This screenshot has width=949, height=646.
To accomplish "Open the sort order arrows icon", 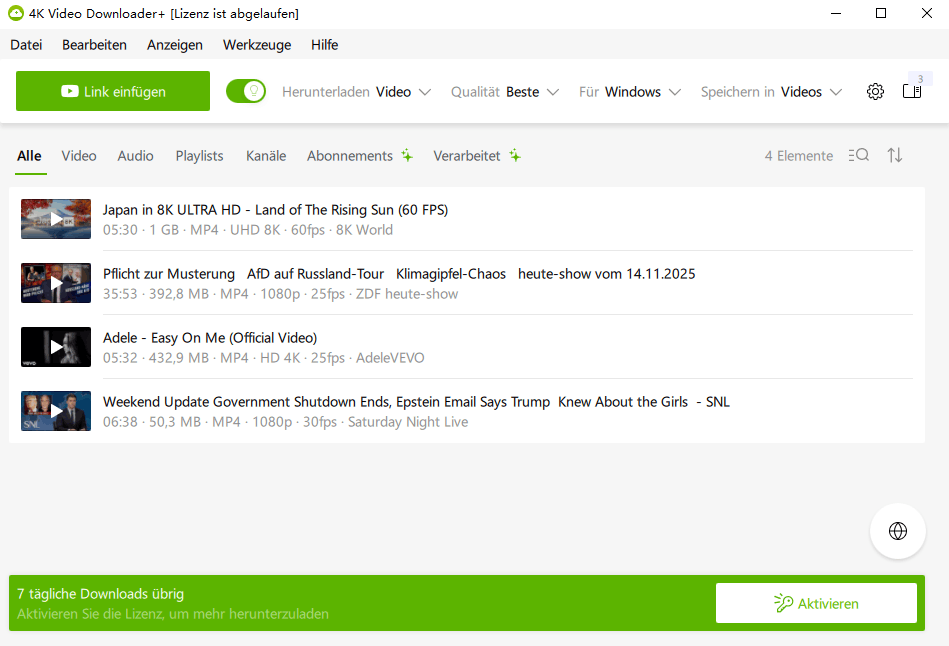I will tap(895, 155).
